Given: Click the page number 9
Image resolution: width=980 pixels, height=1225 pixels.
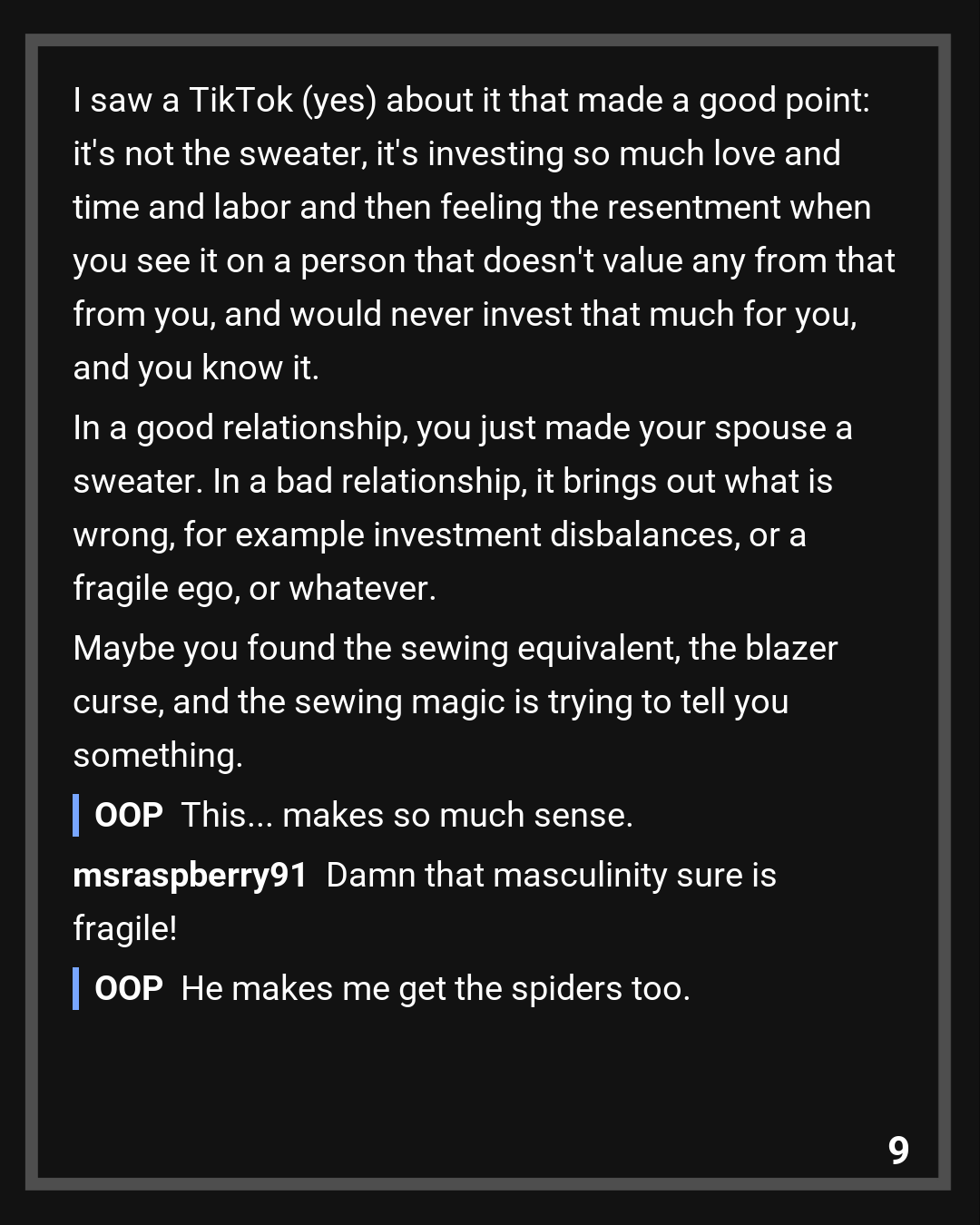Looking at the screenshot, I should (x=898, y=1151).
